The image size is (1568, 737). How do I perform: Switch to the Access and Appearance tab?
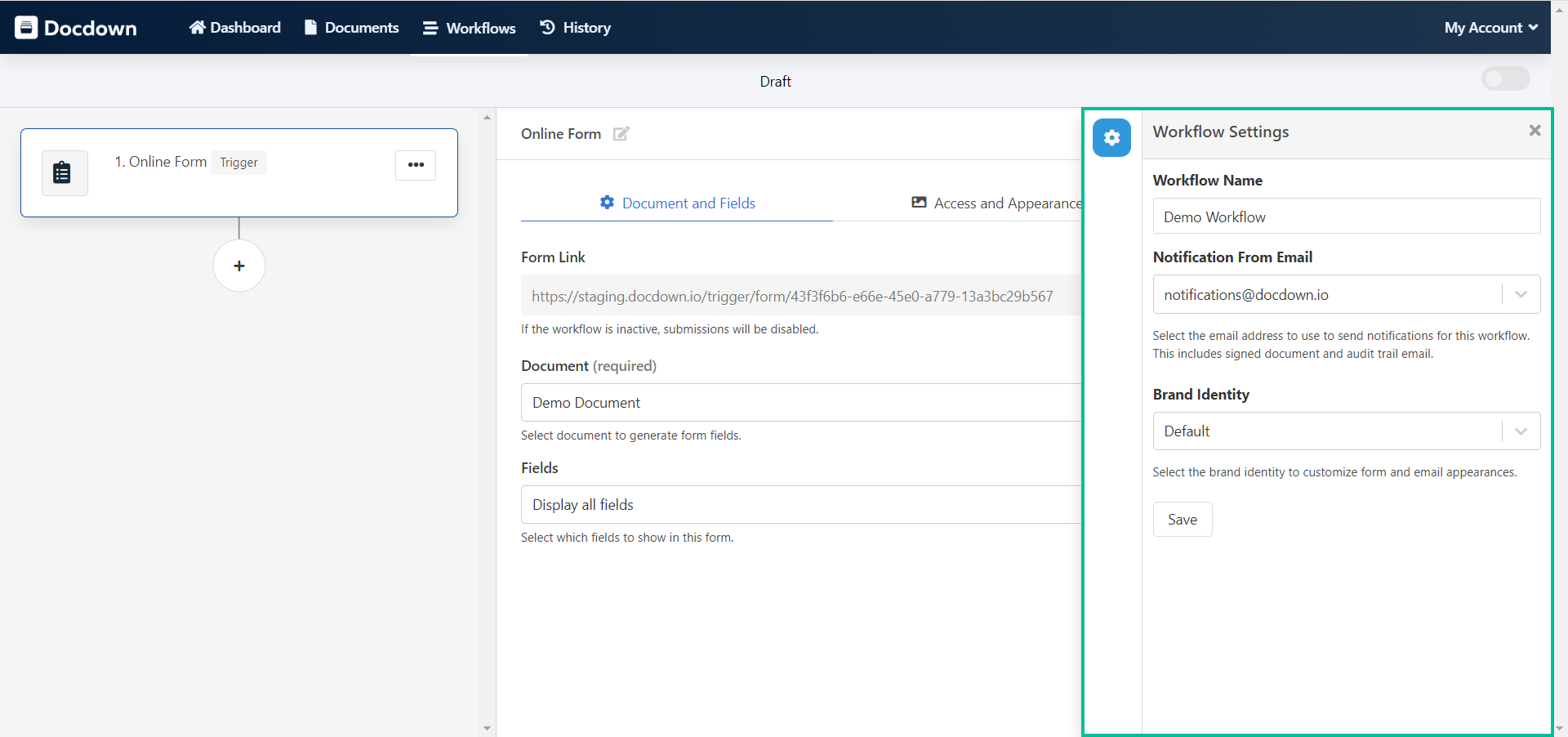click(x=1009, y=203)
